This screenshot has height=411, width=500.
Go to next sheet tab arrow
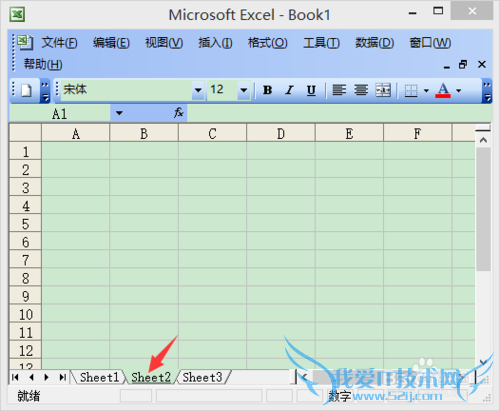[46, 377]
